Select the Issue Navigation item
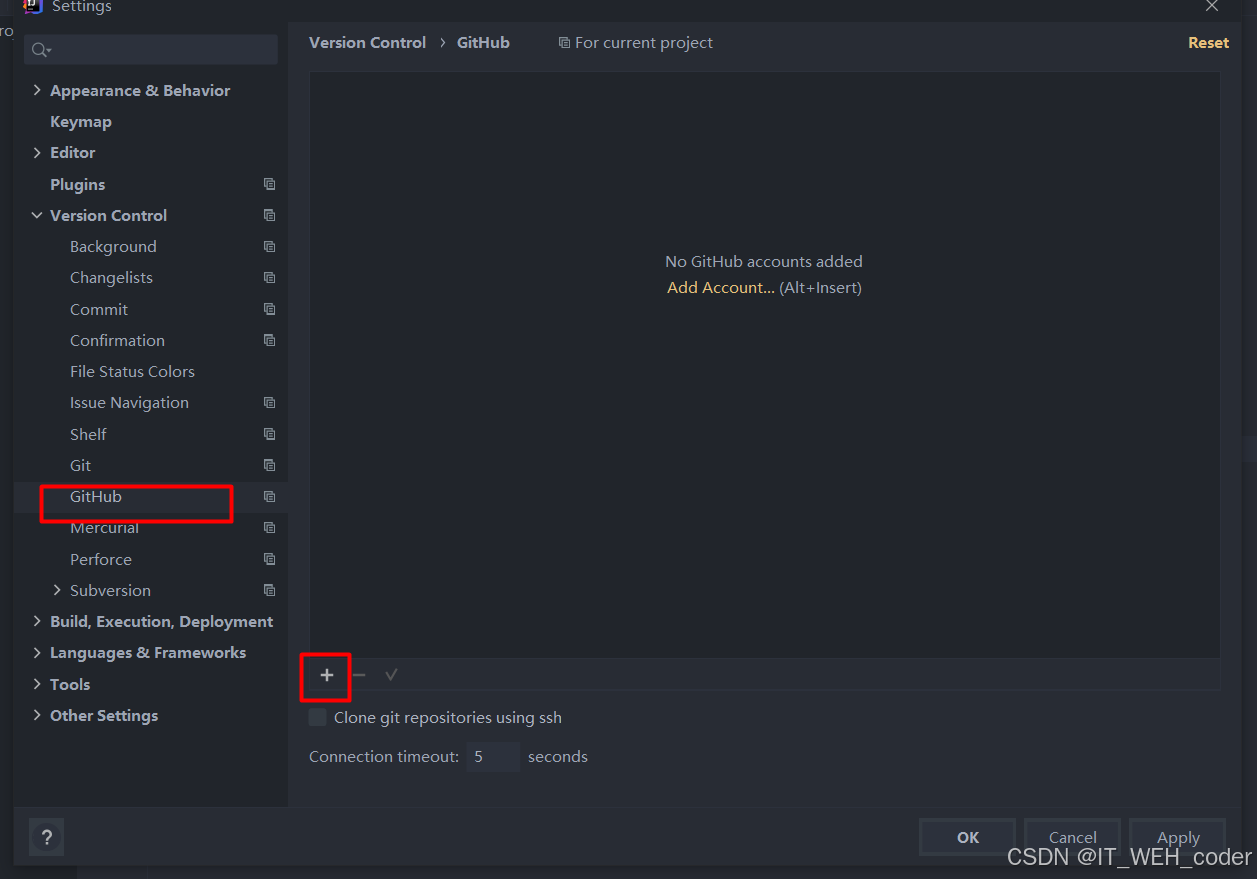The height and width of the screenshot is (879, 1257). (129, 402)
